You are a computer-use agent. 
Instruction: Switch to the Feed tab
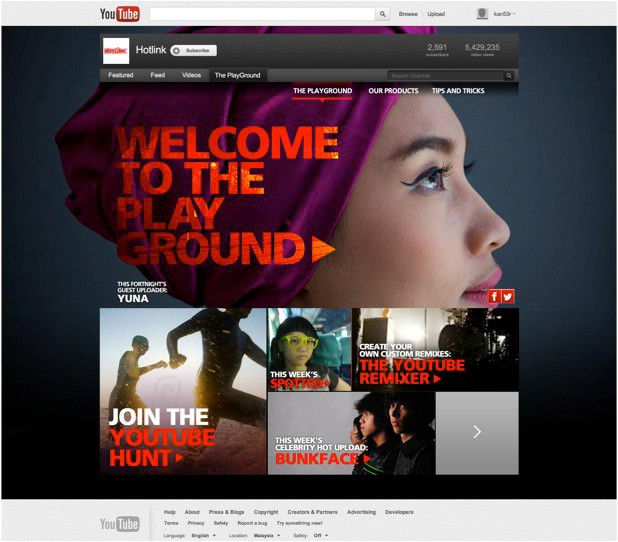158,75
